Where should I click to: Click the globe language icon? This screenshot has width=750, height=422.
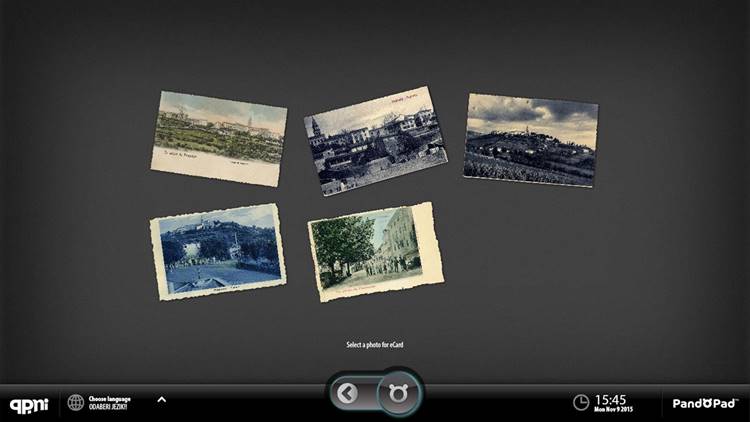click(76, 402)
